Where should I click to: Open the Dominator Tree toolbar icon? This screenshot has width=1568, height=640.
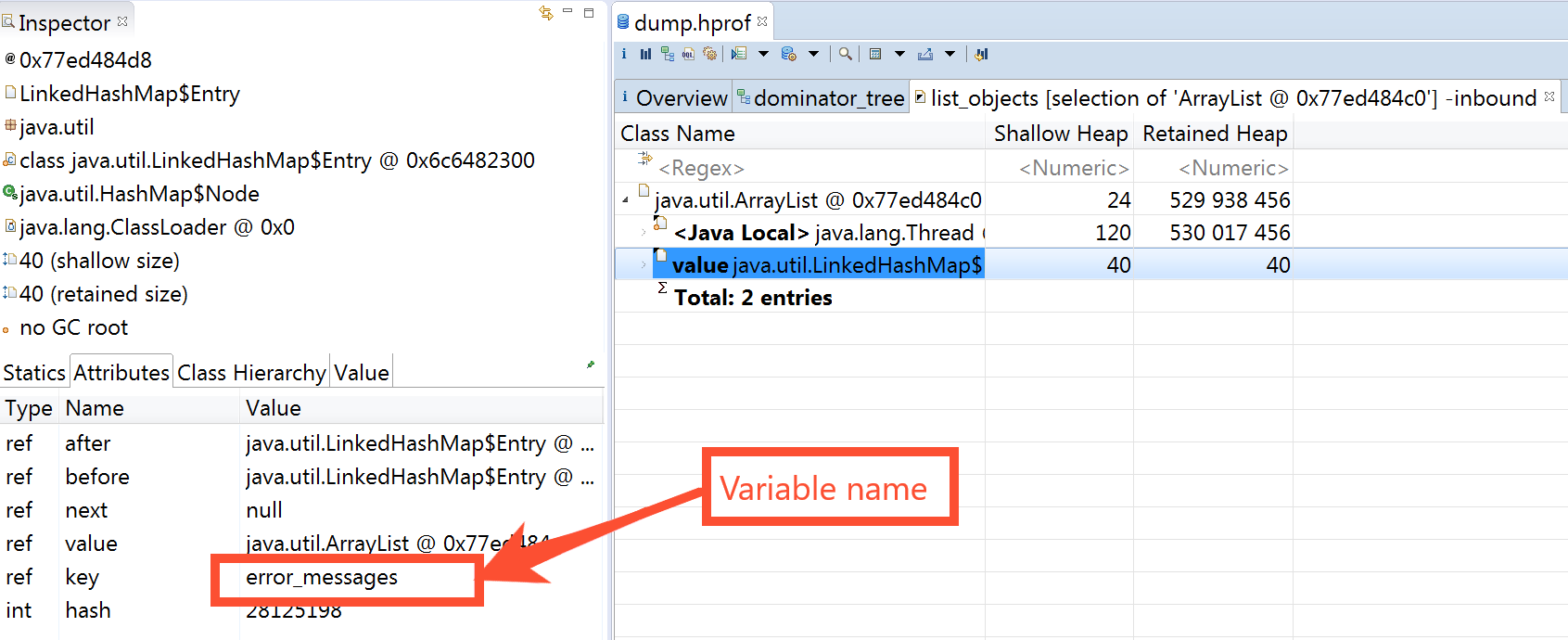click(x=668, y=54)
